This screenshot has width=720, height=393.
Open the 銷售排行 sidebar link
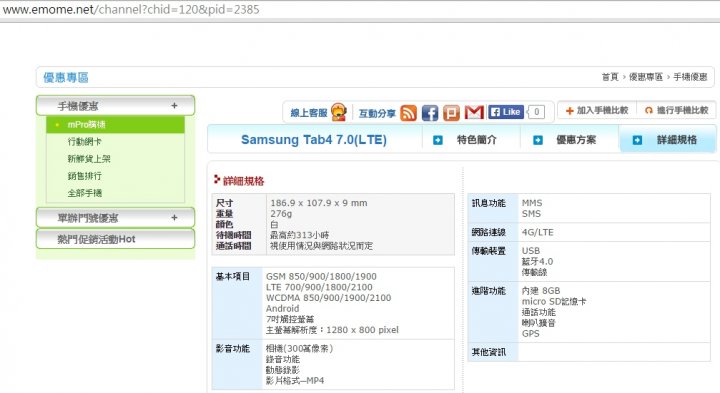pos(84,176)
